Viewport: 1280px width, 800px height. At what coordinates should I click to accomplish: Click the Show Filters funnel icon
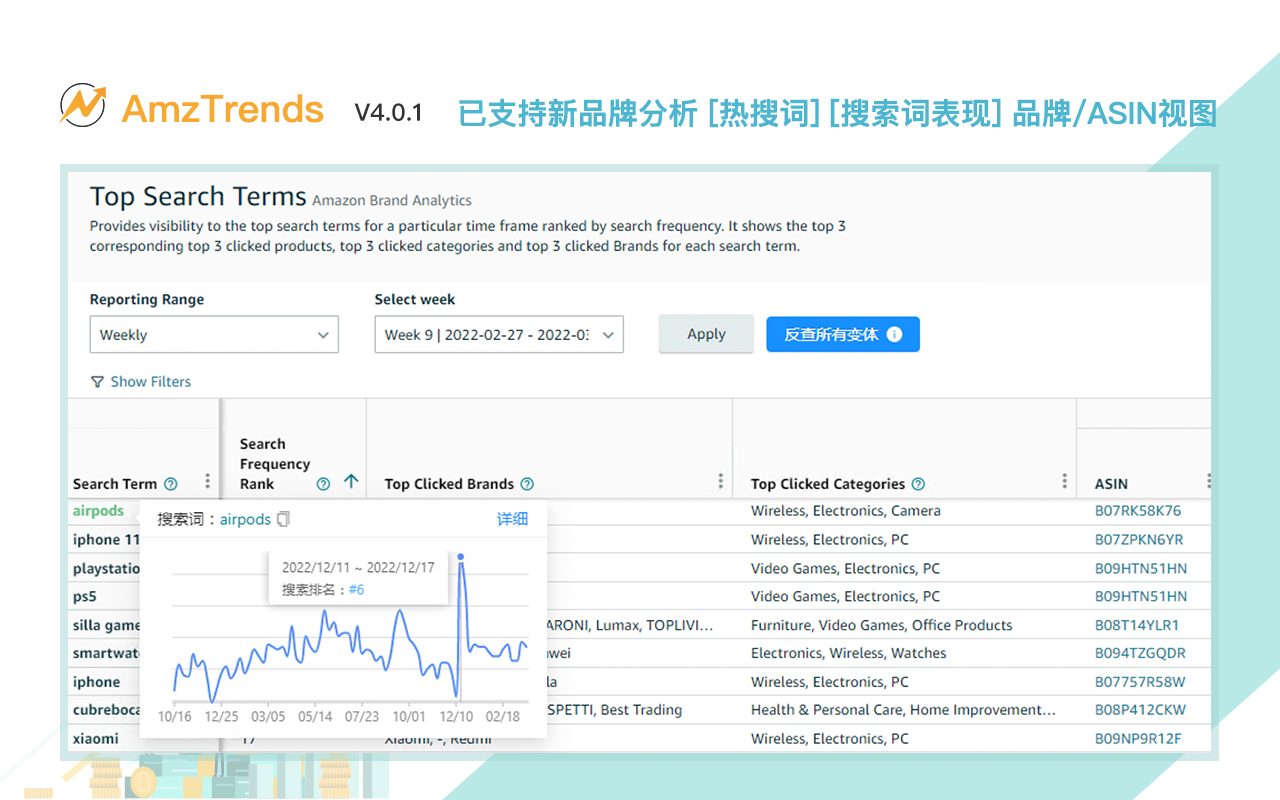click(97, 382)
